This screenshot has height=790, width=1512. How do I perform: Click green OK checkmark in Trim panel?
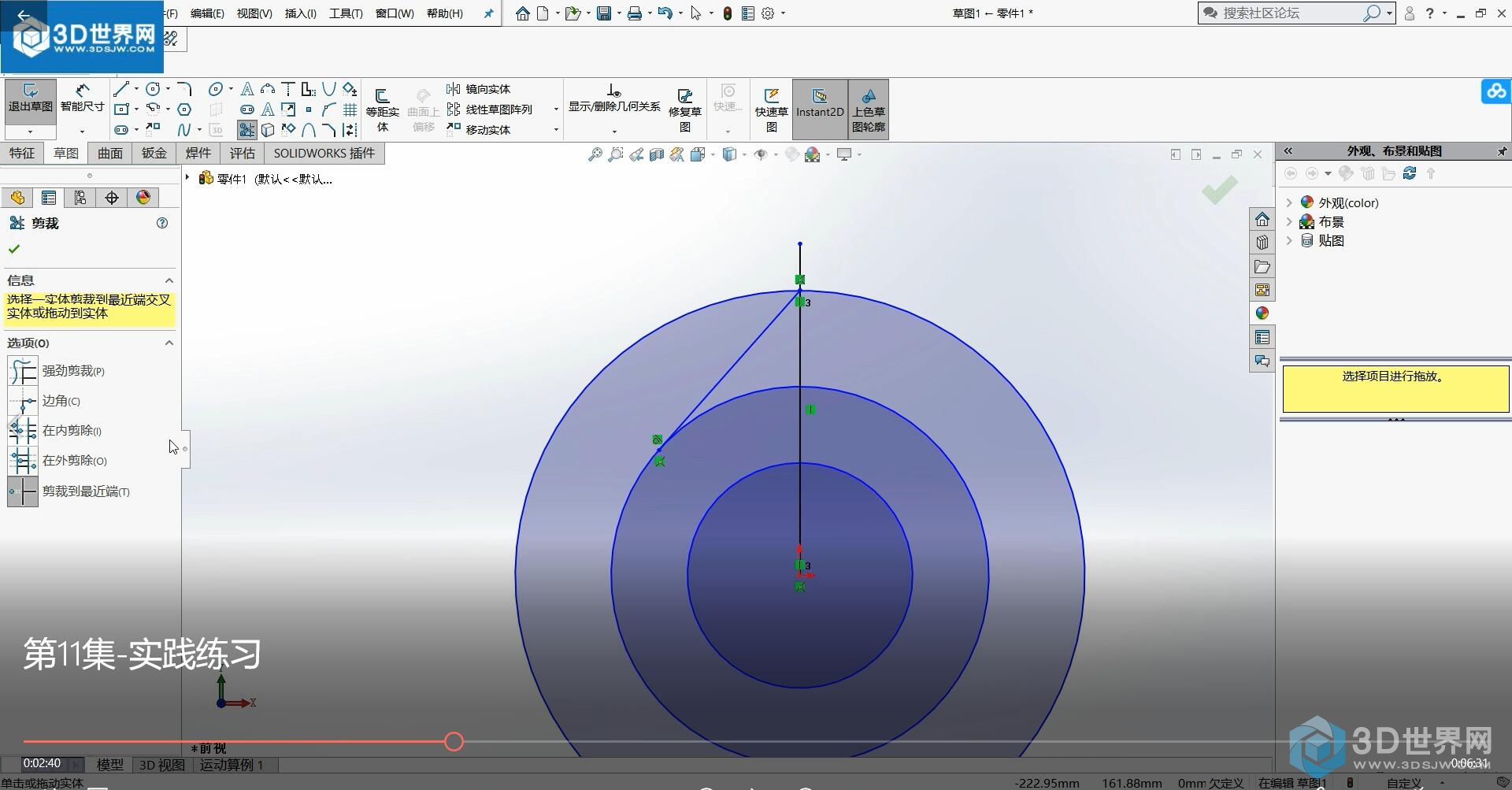14,249
